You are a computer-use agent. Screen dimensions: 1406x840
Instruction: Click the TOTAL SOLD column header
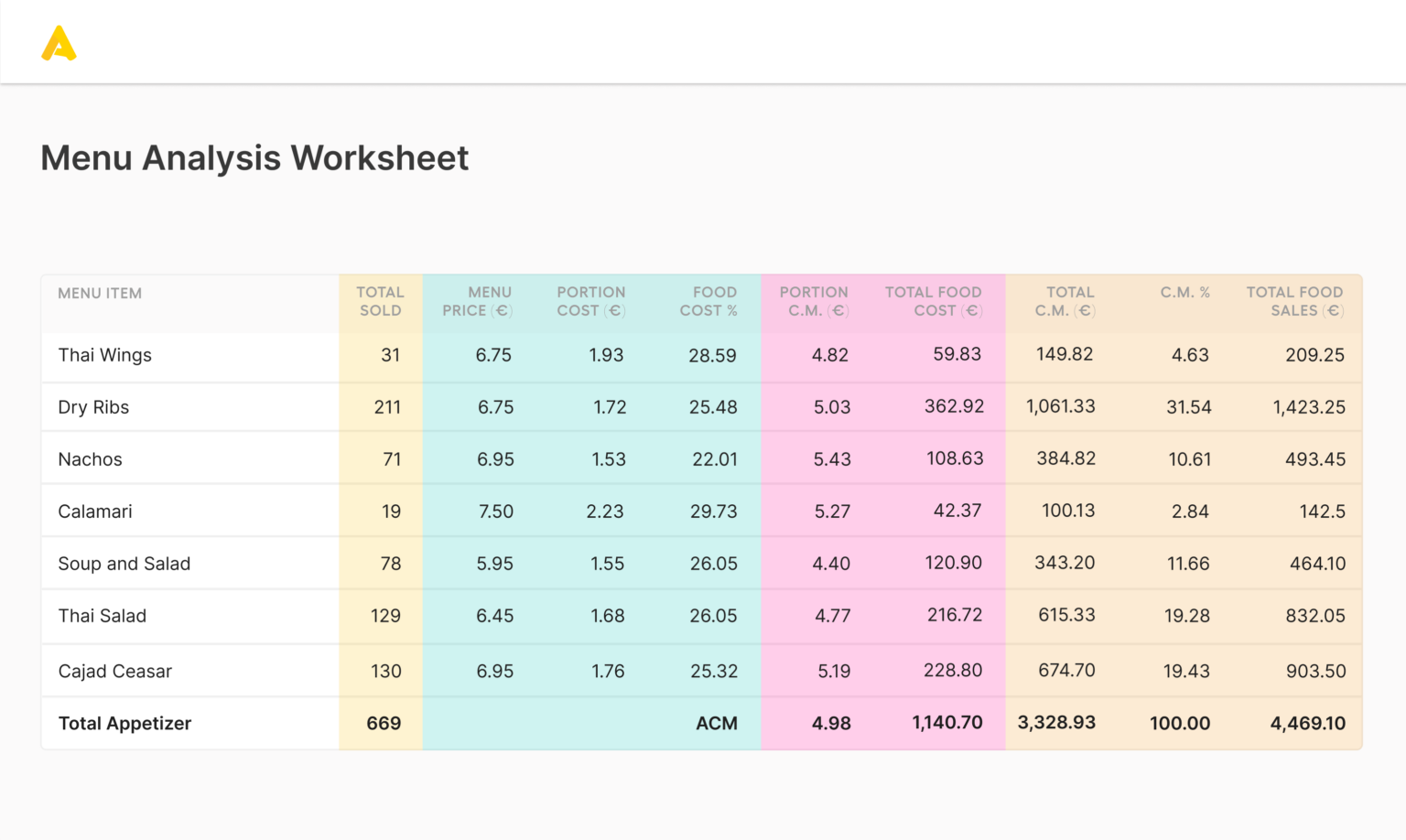[380, 302]
